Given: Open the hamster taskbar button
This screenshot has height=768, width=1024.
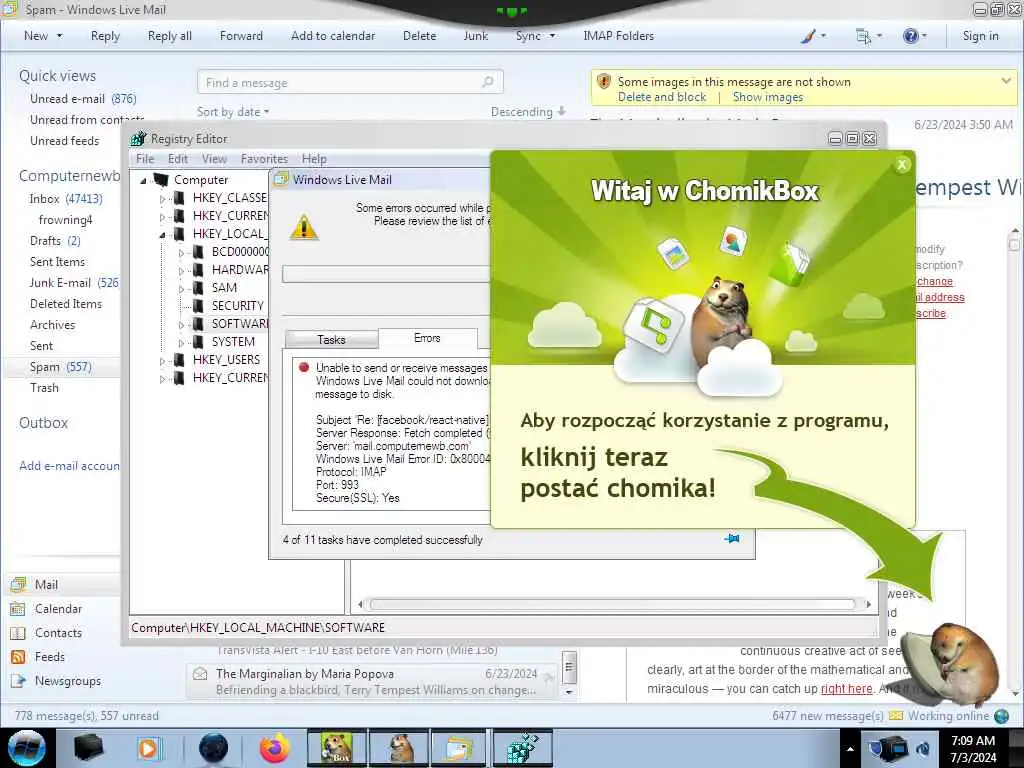Looking at the screenshot, I should (399, 748).
